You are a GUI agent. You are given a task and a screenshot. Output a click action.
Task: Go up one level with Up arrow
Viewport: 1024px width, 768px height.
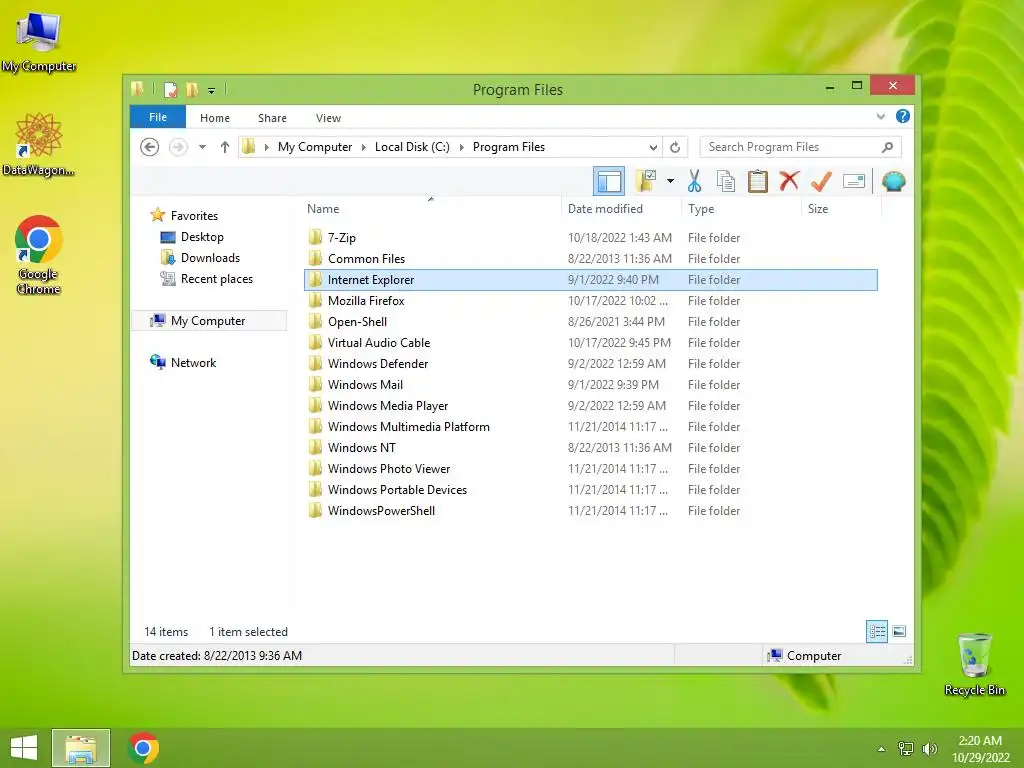click(225, 147)
